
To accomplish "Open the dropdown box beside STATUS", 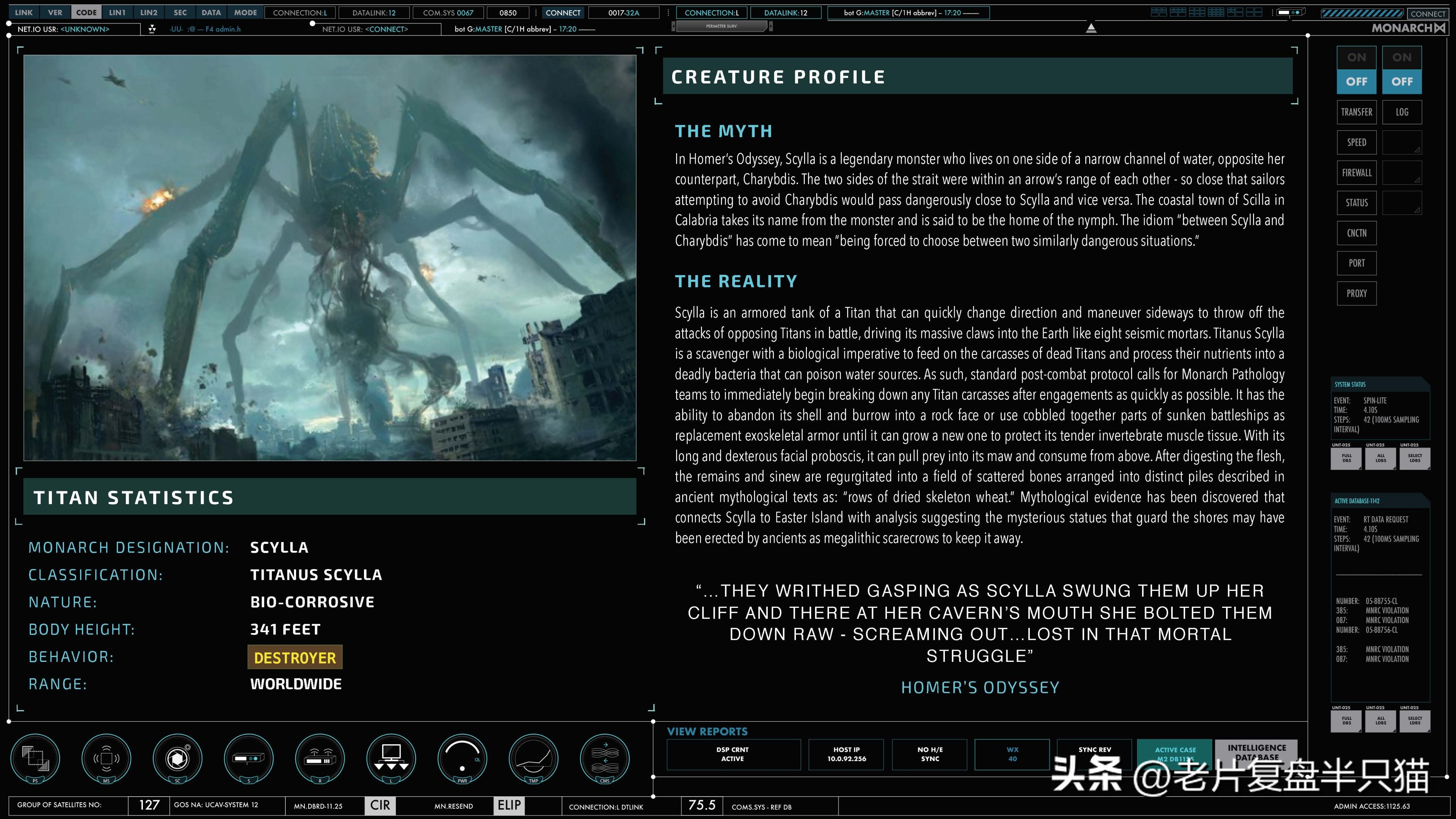I will coord(1402,203).
